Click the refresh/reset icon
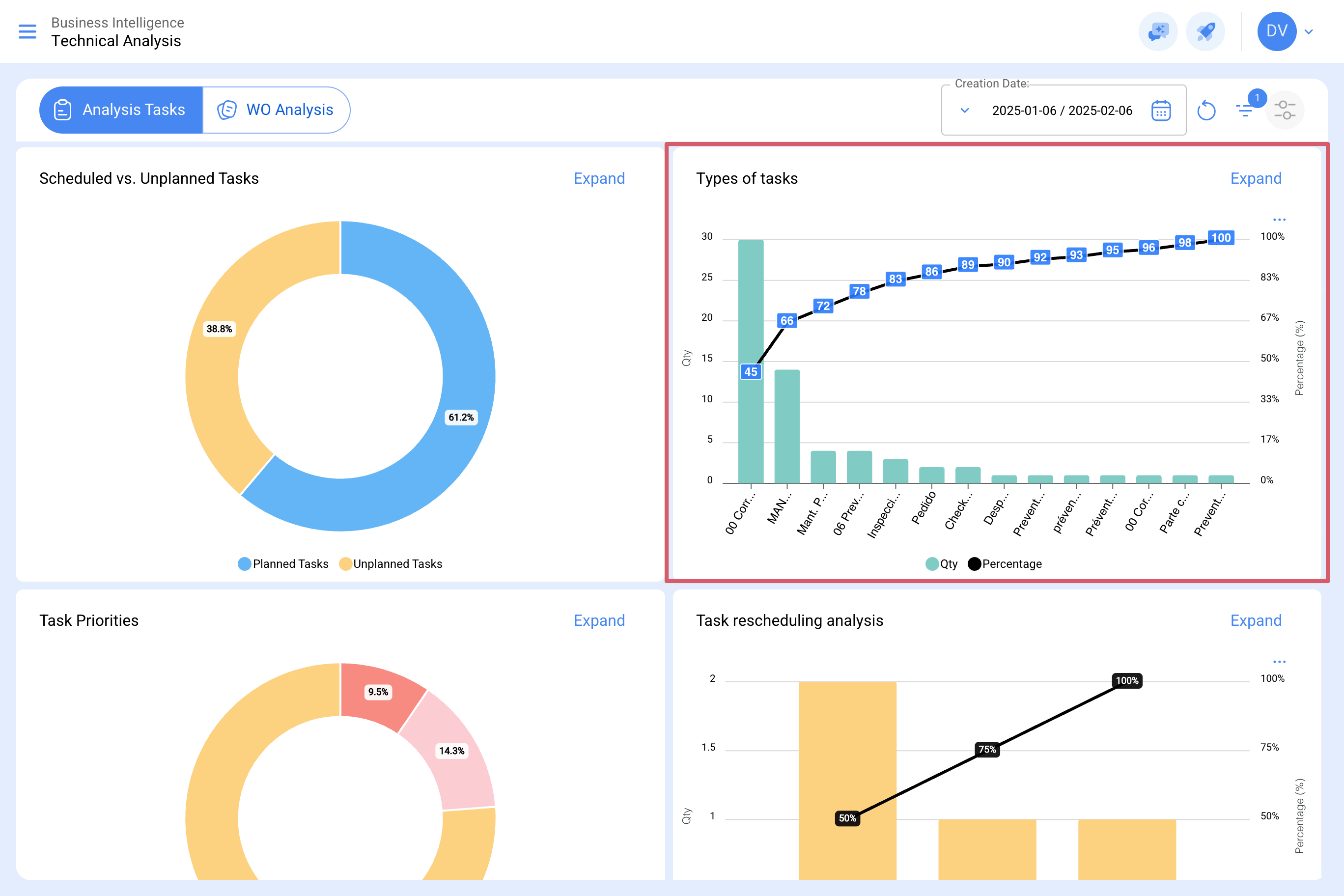This screenshot has height=896, width=1344. (x=1206, y=111)
